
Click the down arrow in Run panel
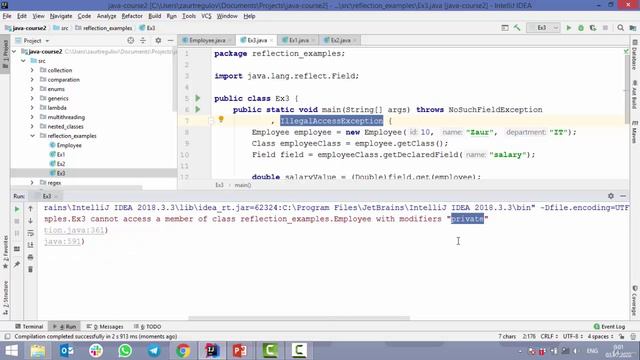pos(30,221)
